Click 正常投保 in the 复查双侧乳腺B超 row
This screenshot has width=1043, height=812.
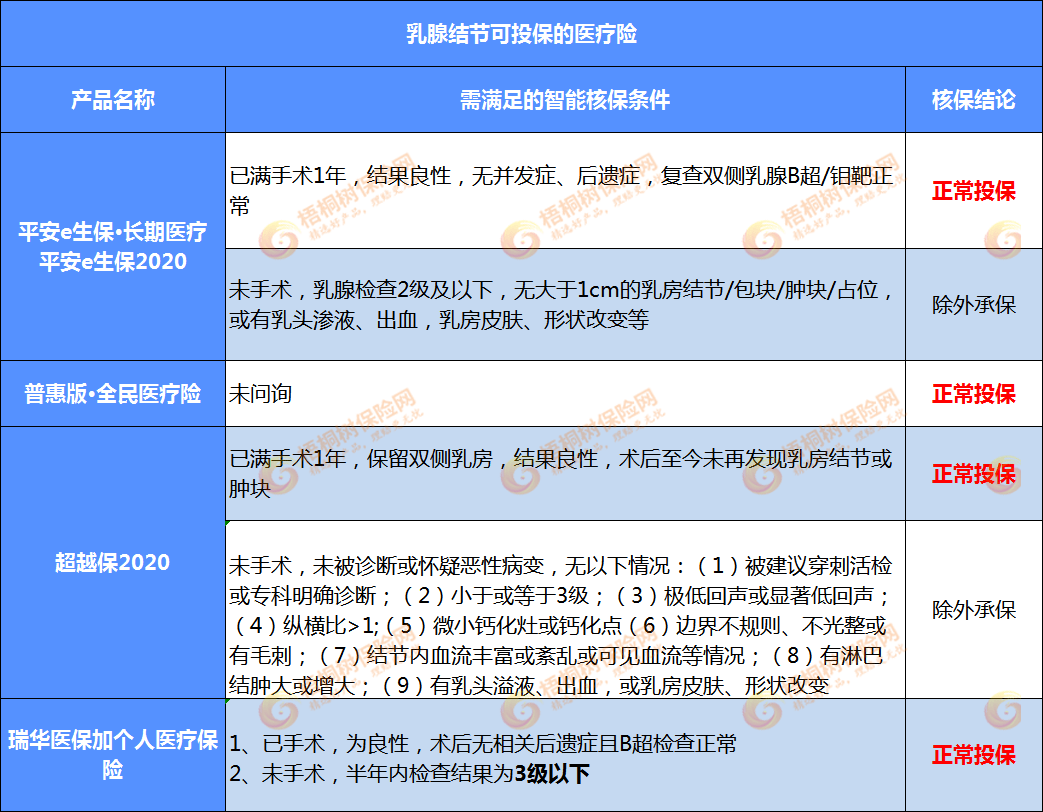(x=974, y=191)
